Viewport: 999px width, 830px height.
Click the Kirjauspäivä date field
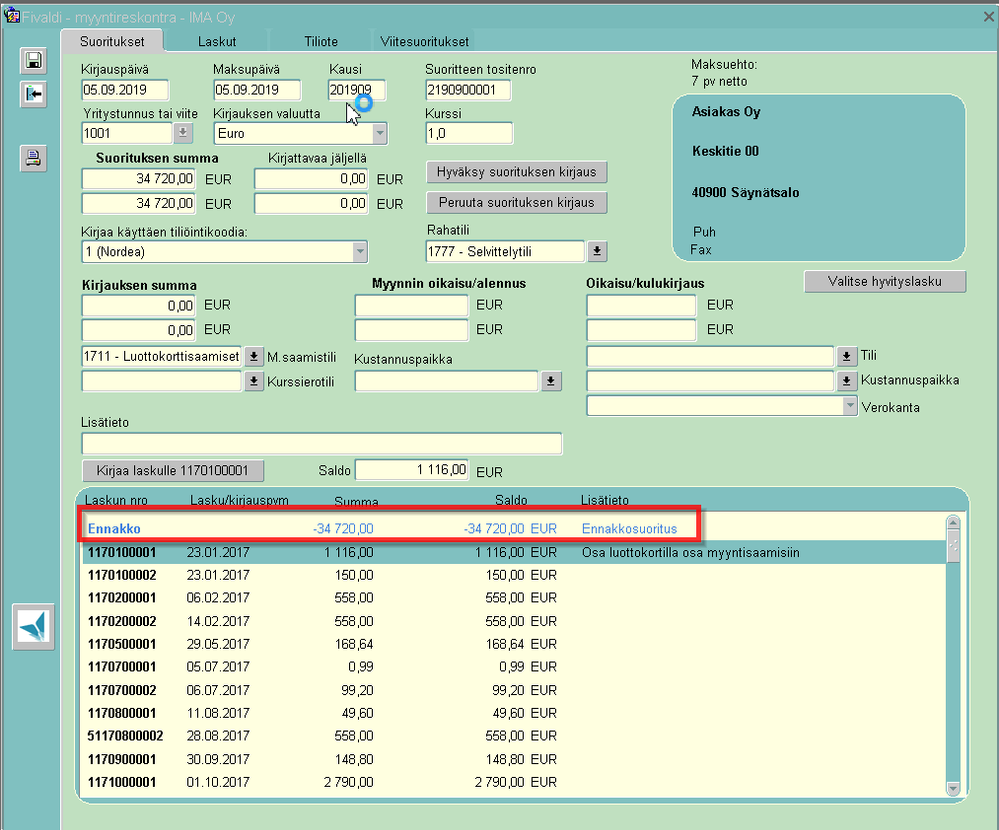[x=125, y=90]
